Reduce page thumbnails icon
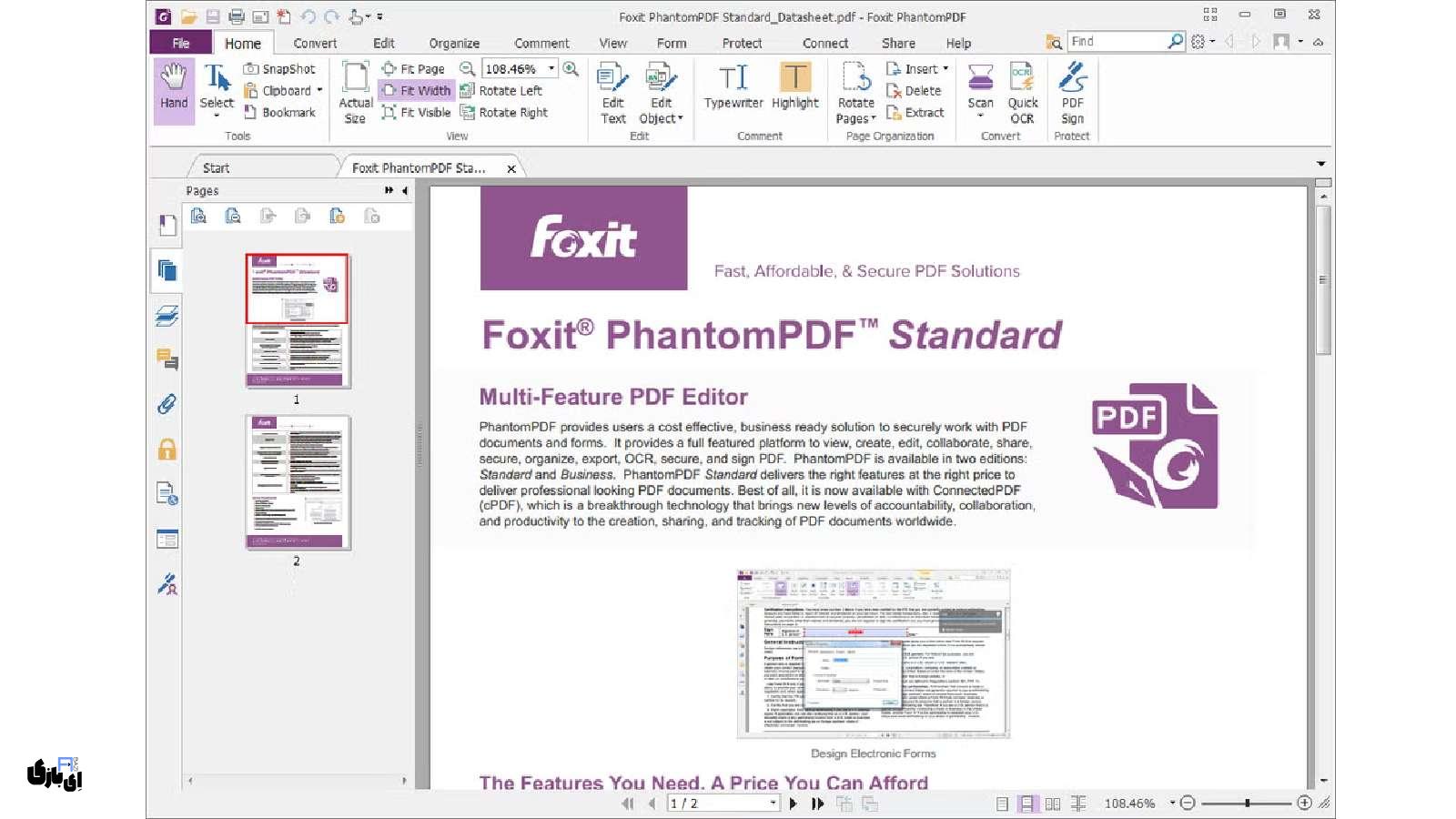Image resolution: width=1456 pixels, height=819 pixels. click(x=233, y=216)
